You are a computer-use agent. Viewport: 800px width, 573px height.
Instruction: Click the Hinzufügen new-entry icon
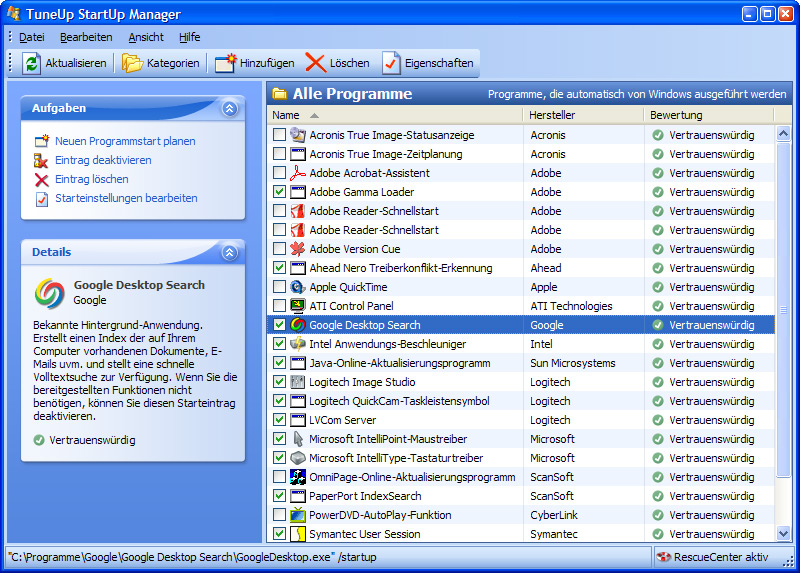pyautogui.click(x=226, y=63)
